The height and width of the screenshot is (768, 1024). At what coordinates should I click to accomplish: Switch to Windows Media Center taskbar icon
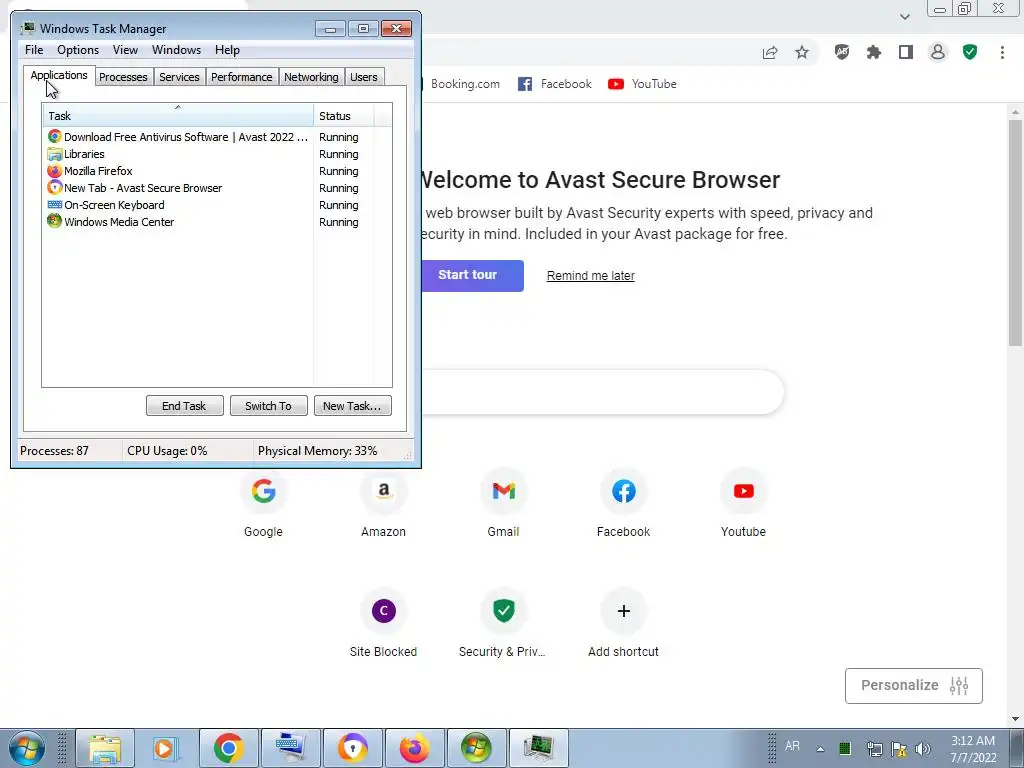[x=477, y=748]
